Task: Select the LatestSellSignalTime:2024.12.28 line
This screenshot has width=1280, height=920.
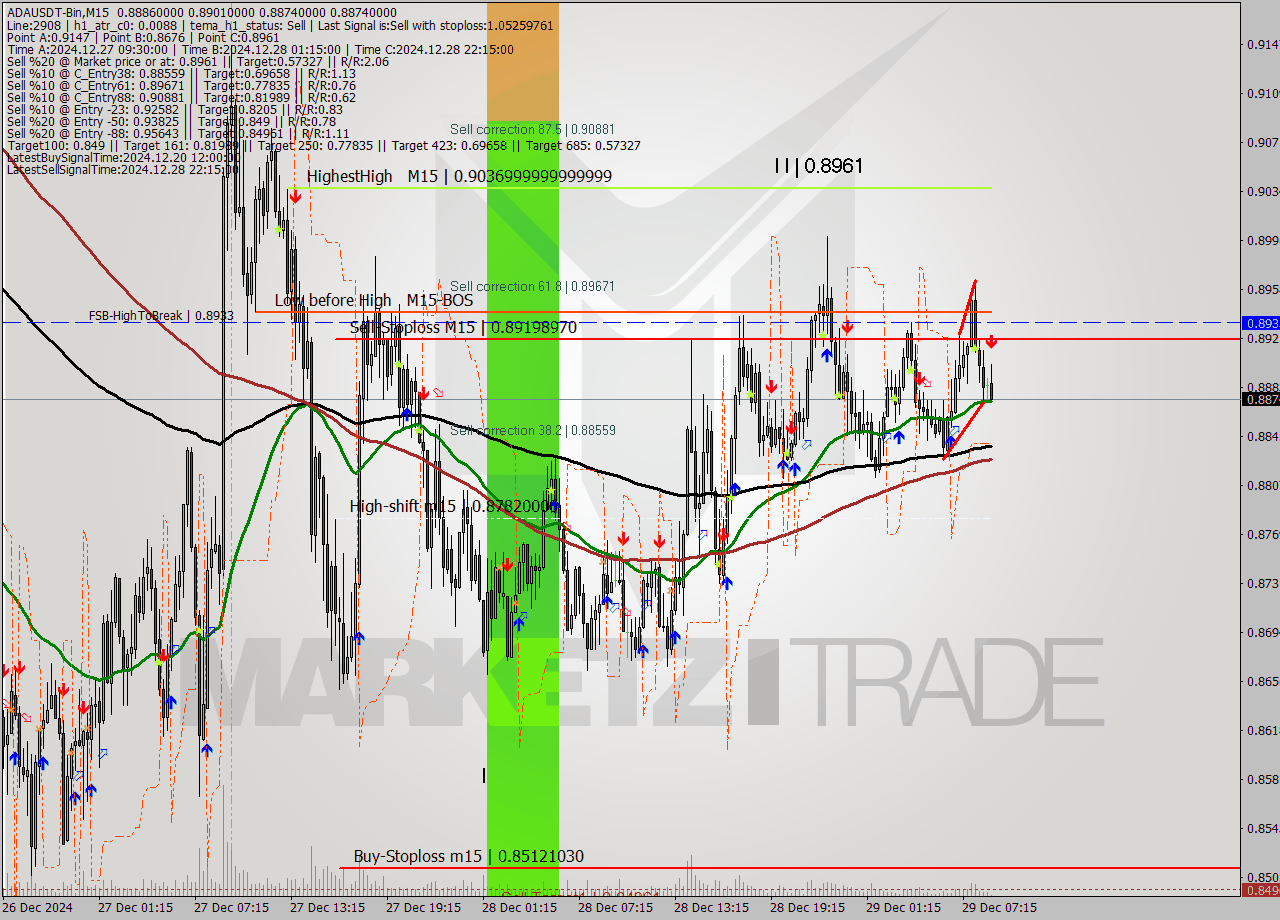Action: [122, 170]
